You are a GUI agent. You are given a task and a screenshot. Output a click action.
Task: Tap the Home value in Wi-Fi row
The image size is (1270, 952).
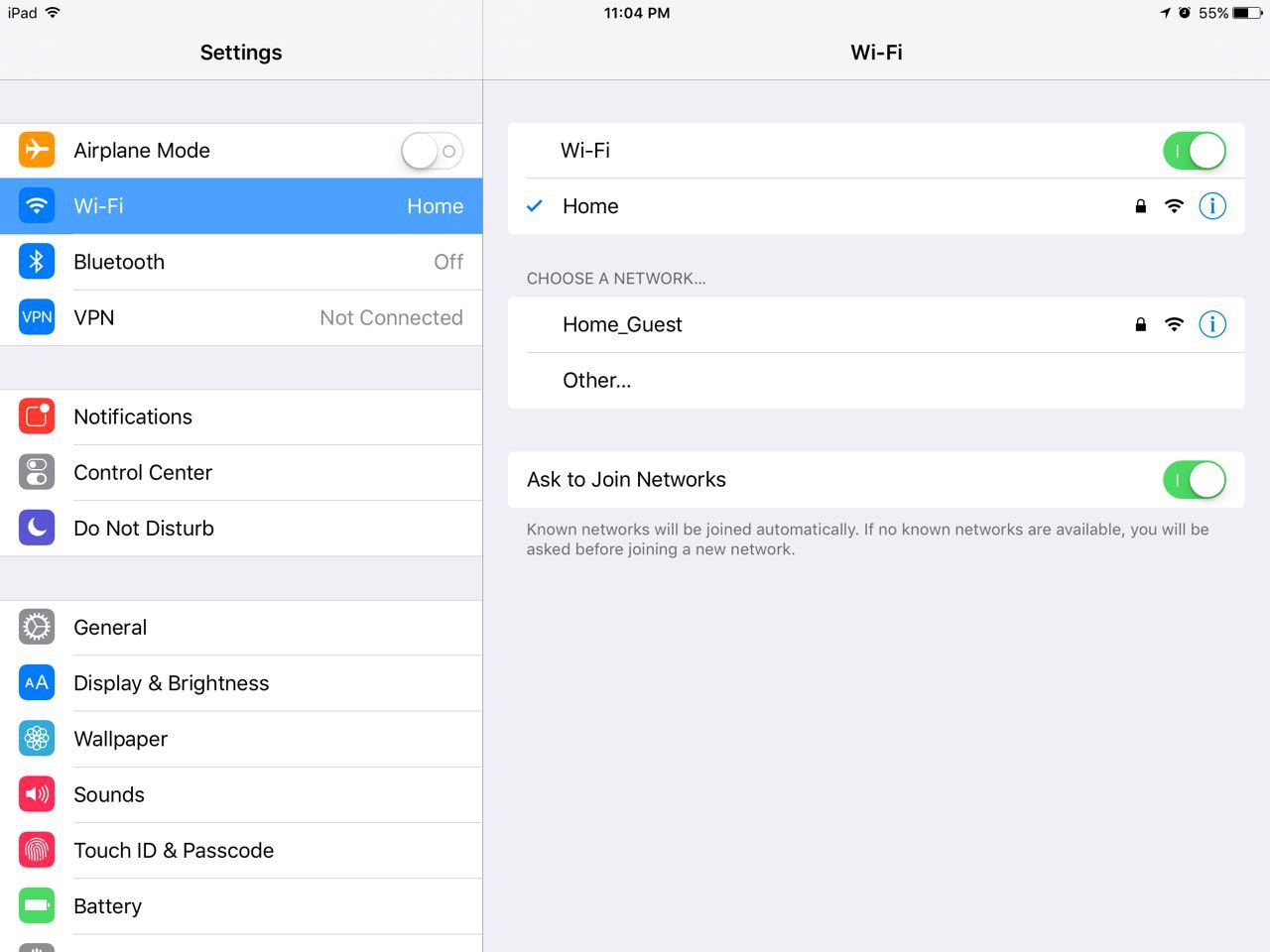tap(435, 206)
